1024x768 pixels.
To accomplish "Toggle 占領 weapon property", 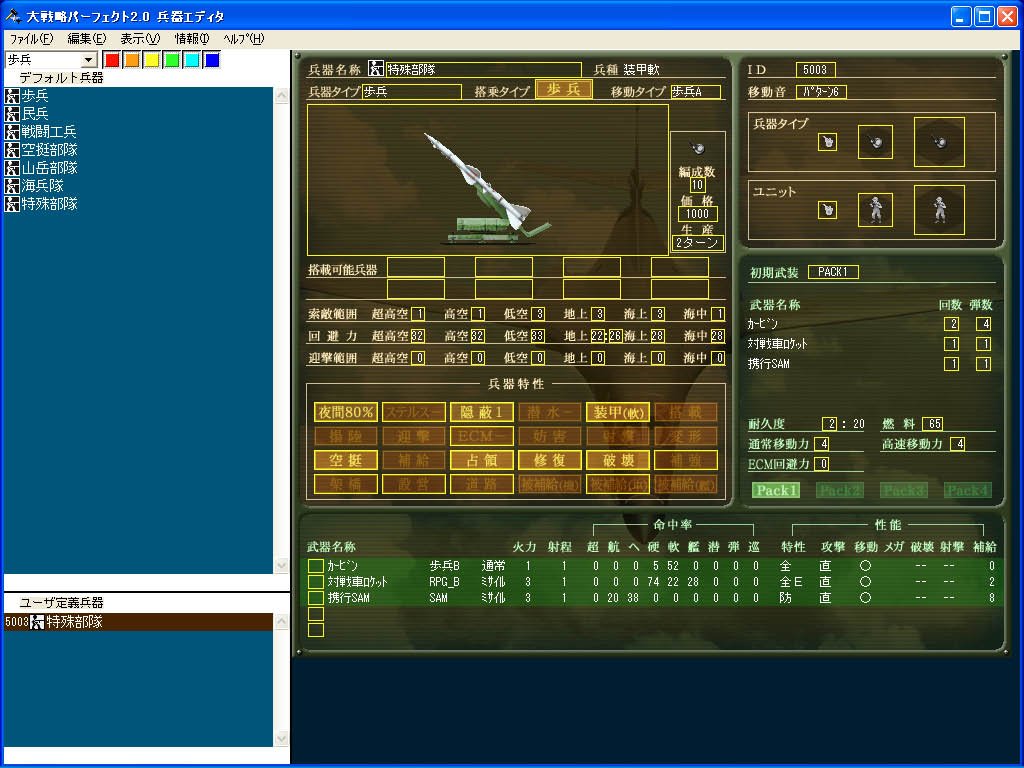I will click(481, 460).
